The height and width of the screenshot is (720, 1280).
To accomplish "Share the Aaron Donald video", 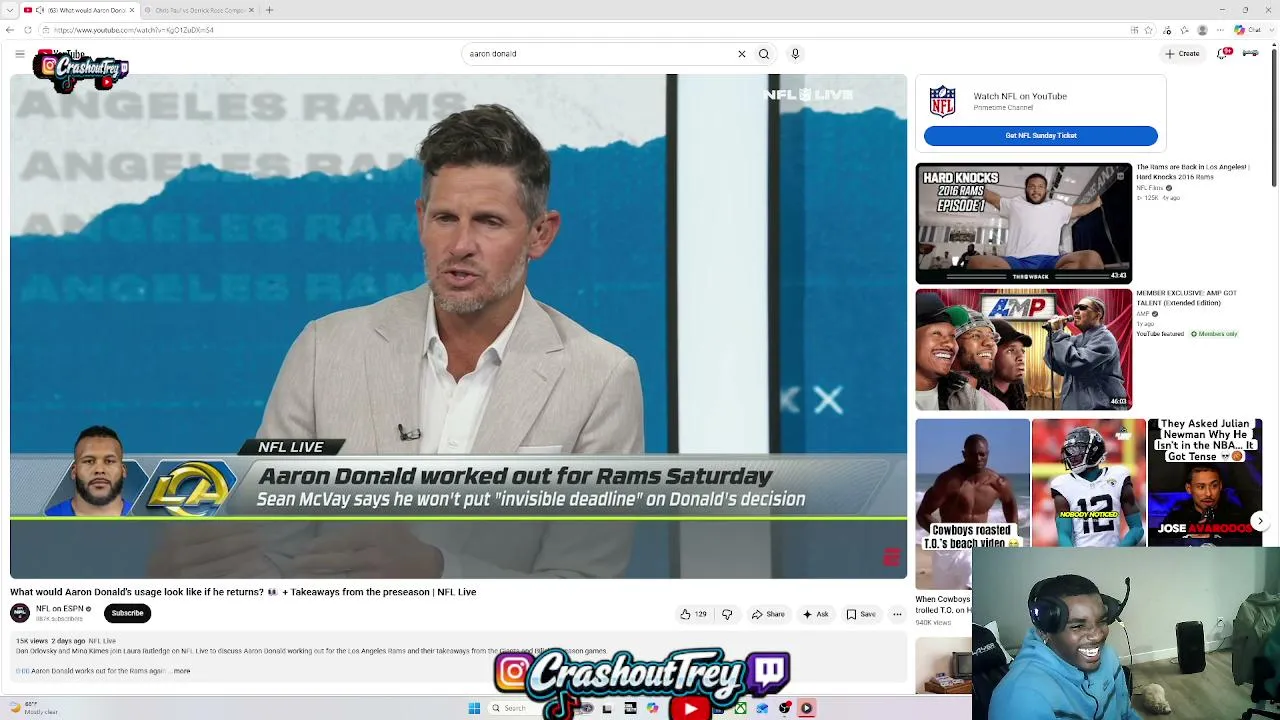I will (x=768, y=614).
